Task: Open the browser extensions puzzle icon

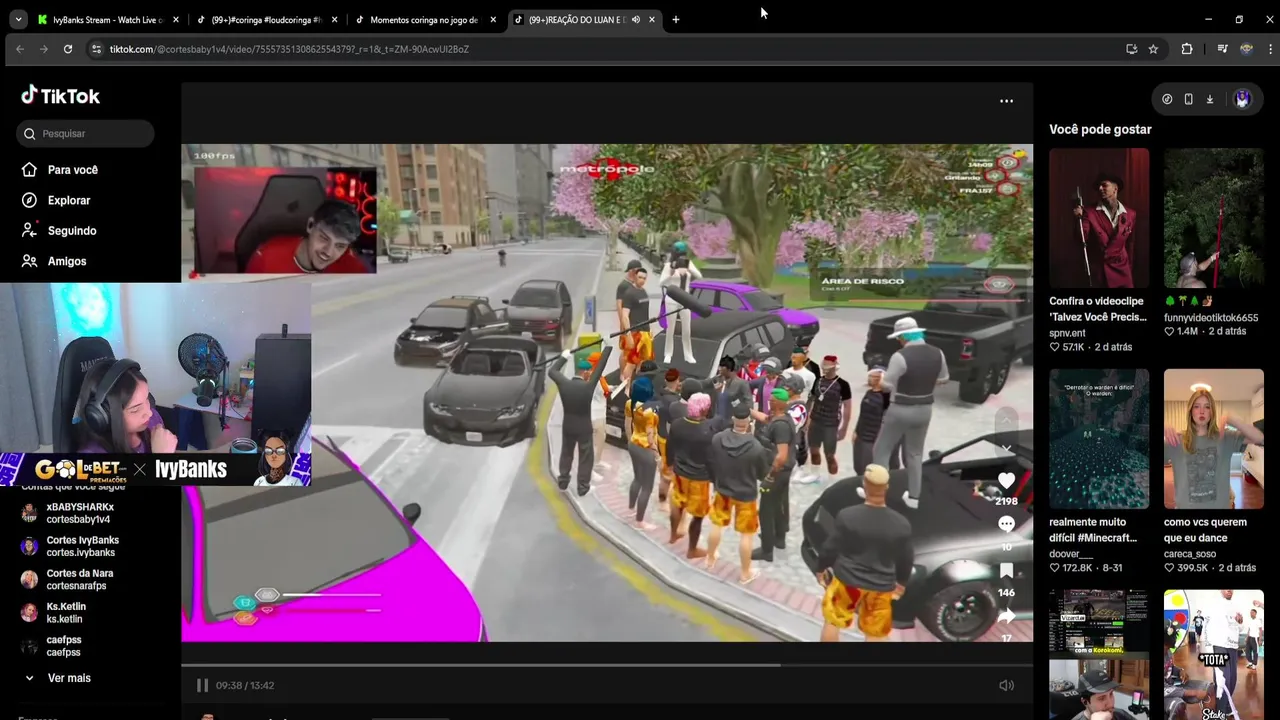Action: (1187, 49)
